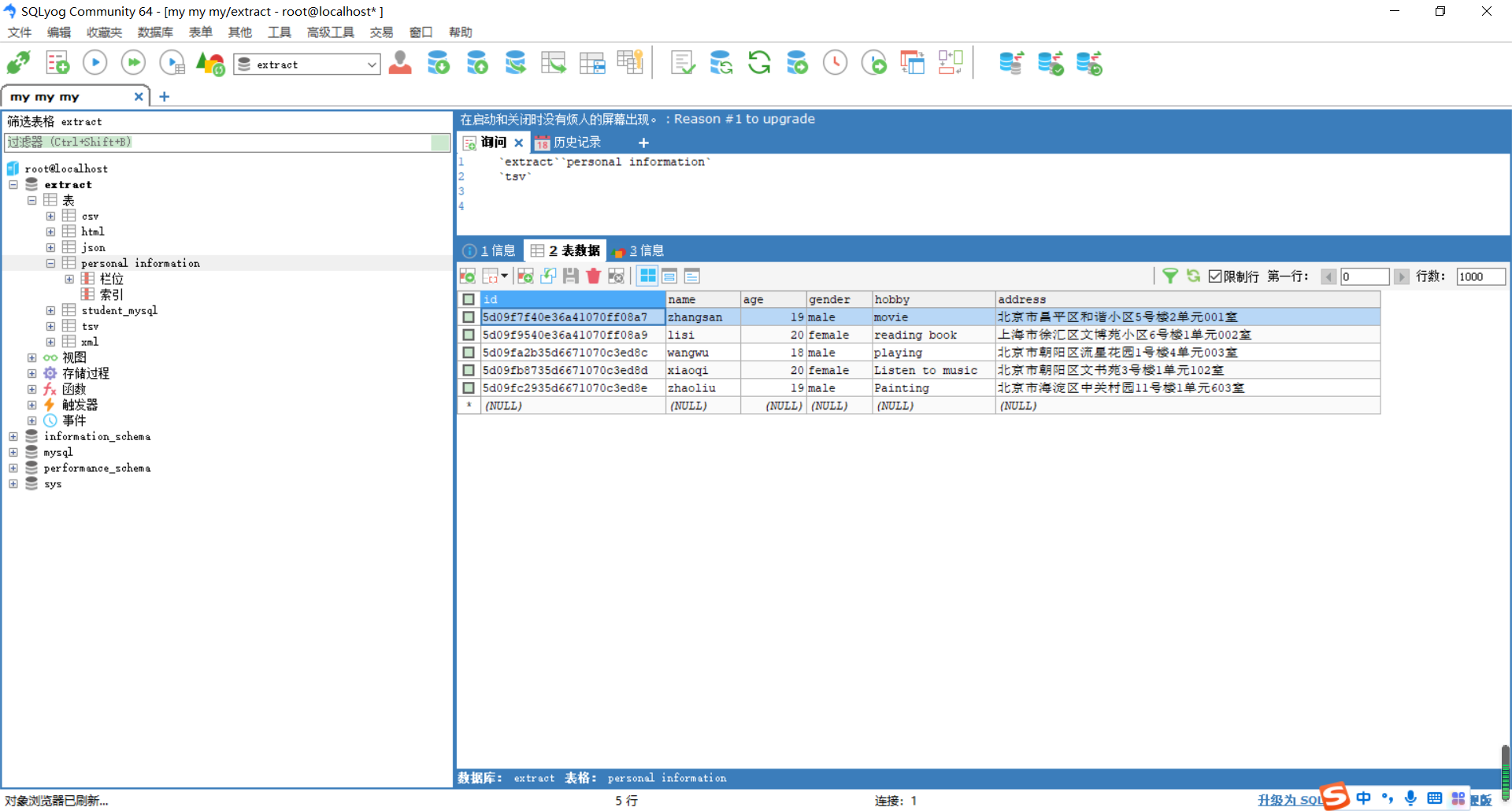Image resolution: width=1512 pixels, height=811 pixels.
Task: Close the my my my connection tab
Action: [x=139, y=96]
